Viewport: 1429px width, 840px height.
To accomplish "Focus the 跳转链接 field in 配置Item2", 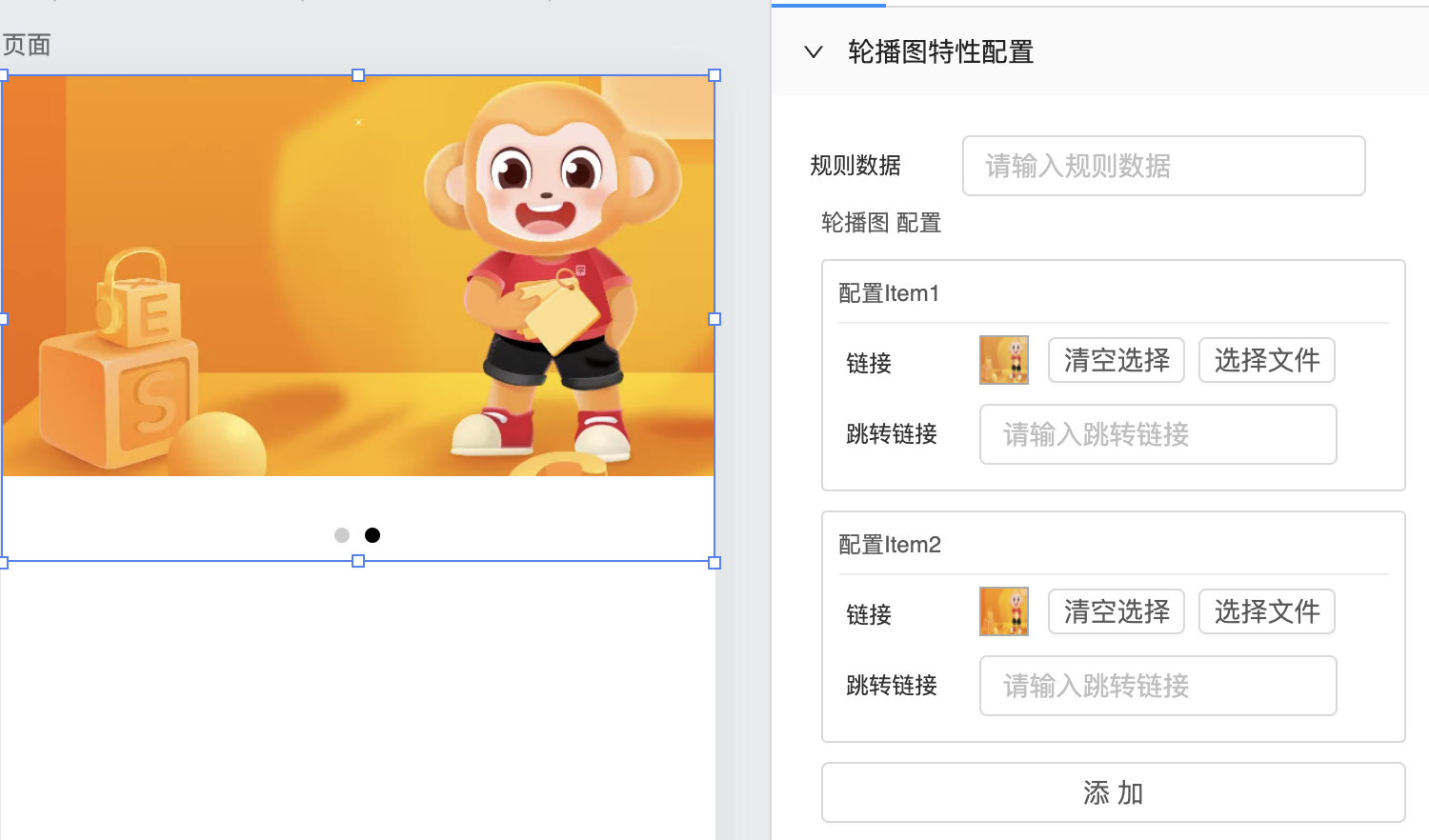I will (1157, 686).
